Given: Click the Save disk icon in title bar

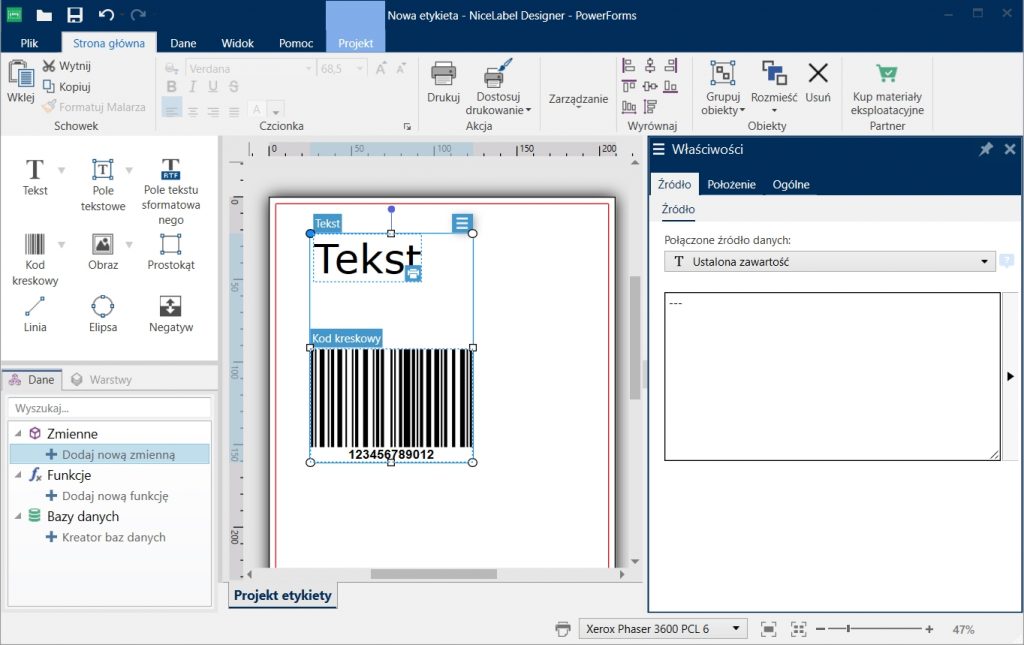Looking at the screenshot, I should 74,15.
